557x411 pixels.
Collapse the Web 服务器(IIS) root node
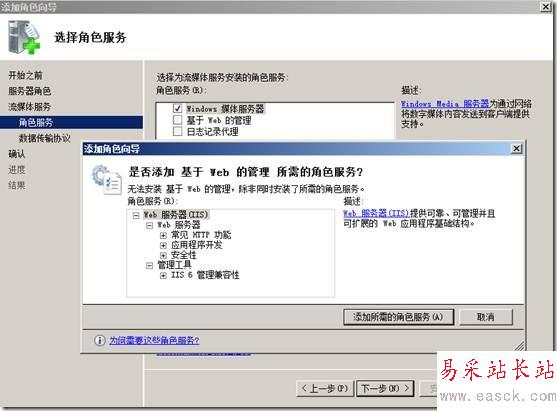(136, 215)
